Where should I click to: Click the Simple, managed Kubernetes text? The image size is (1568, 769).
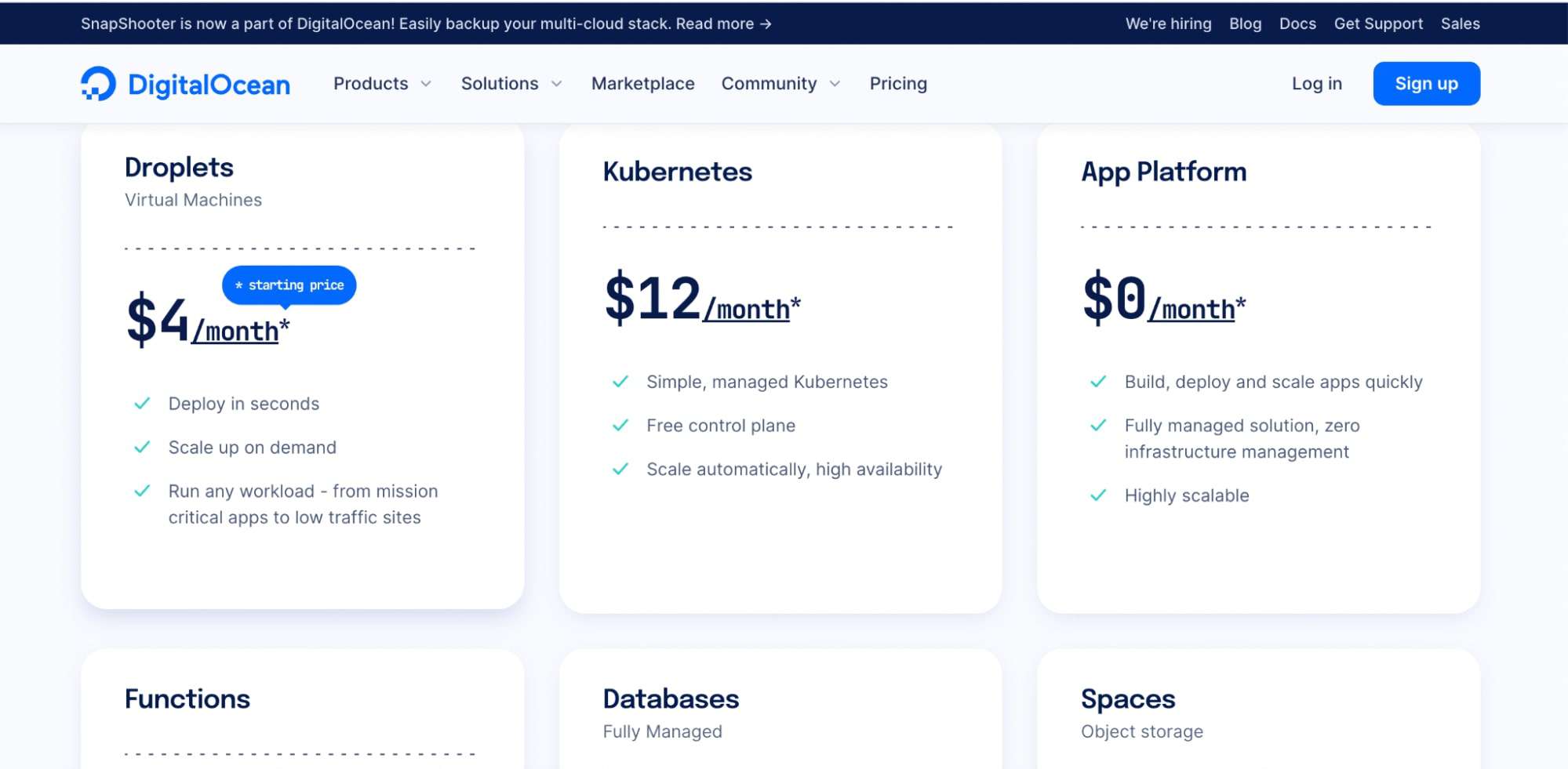[767, 382]
